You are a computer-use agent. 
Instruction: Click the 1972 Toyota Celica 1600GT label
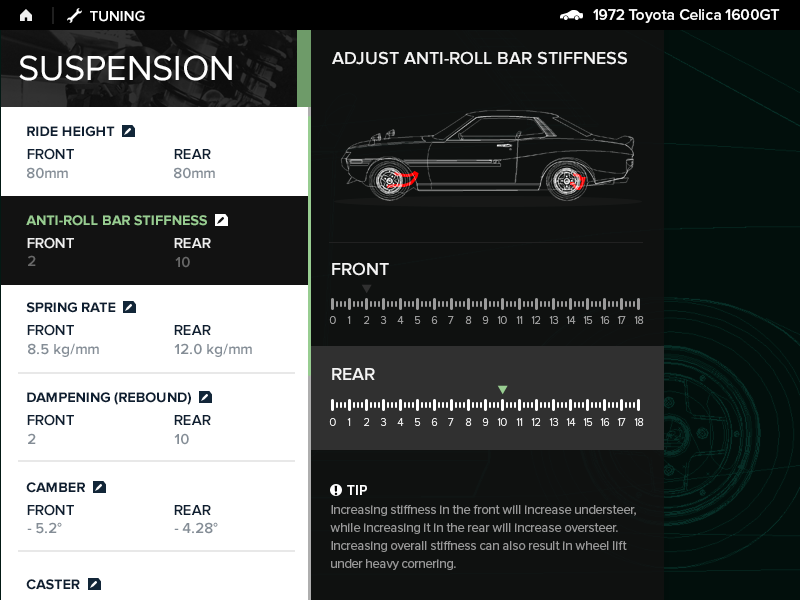point(686,15)
